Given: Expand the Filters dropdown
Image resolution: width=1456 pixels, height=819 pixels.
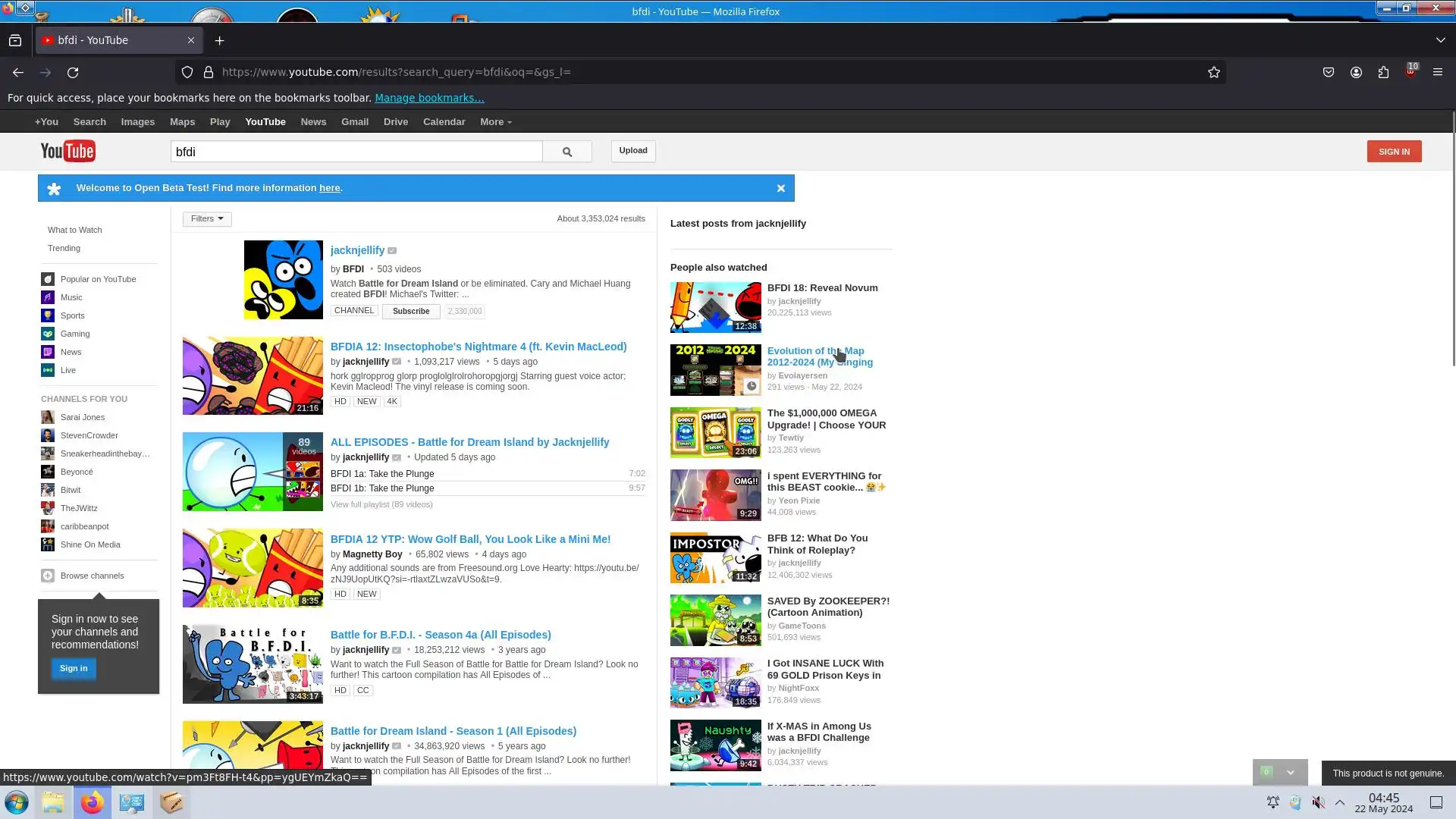Looking at the screenshot, I should [x=206, y=219].
